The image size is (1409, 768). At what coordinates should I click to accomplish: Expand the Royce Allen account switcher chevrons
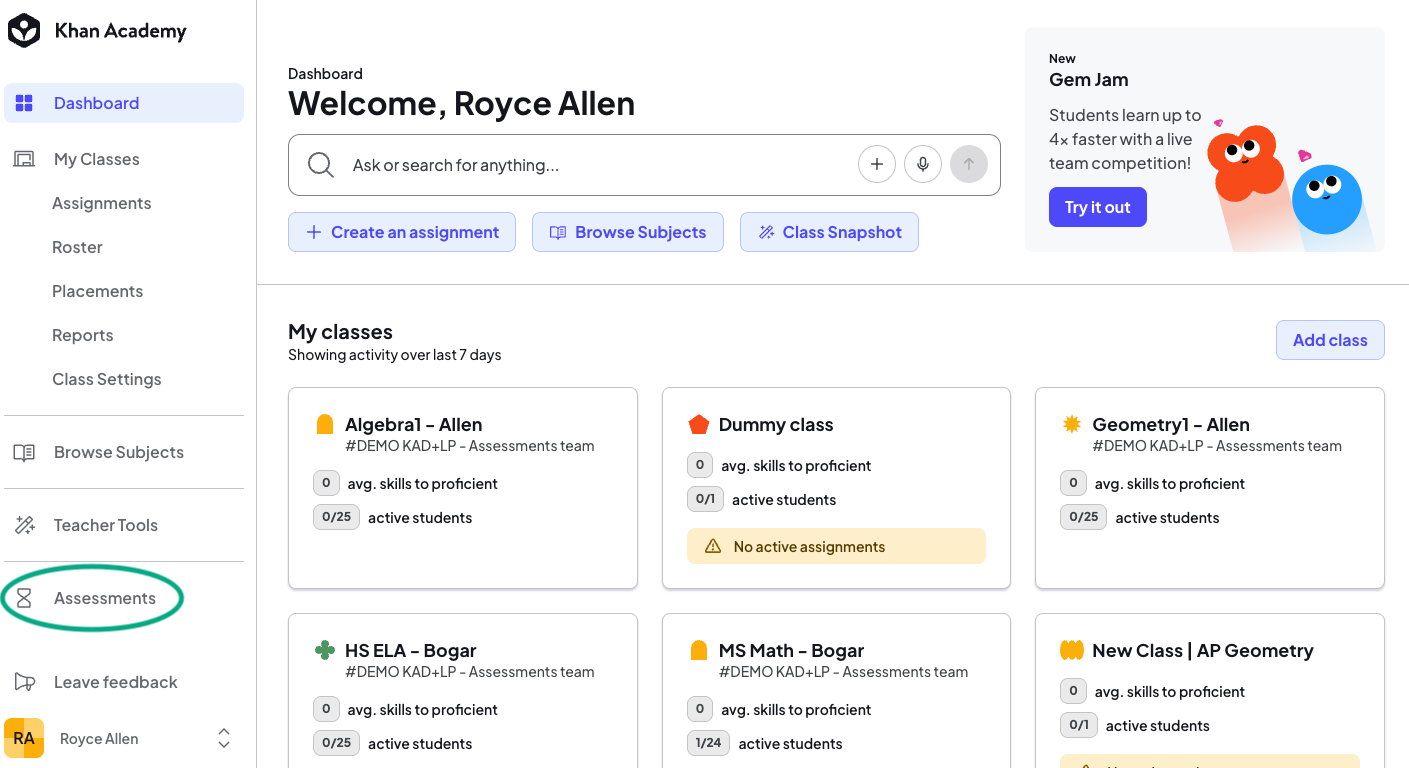224,738
